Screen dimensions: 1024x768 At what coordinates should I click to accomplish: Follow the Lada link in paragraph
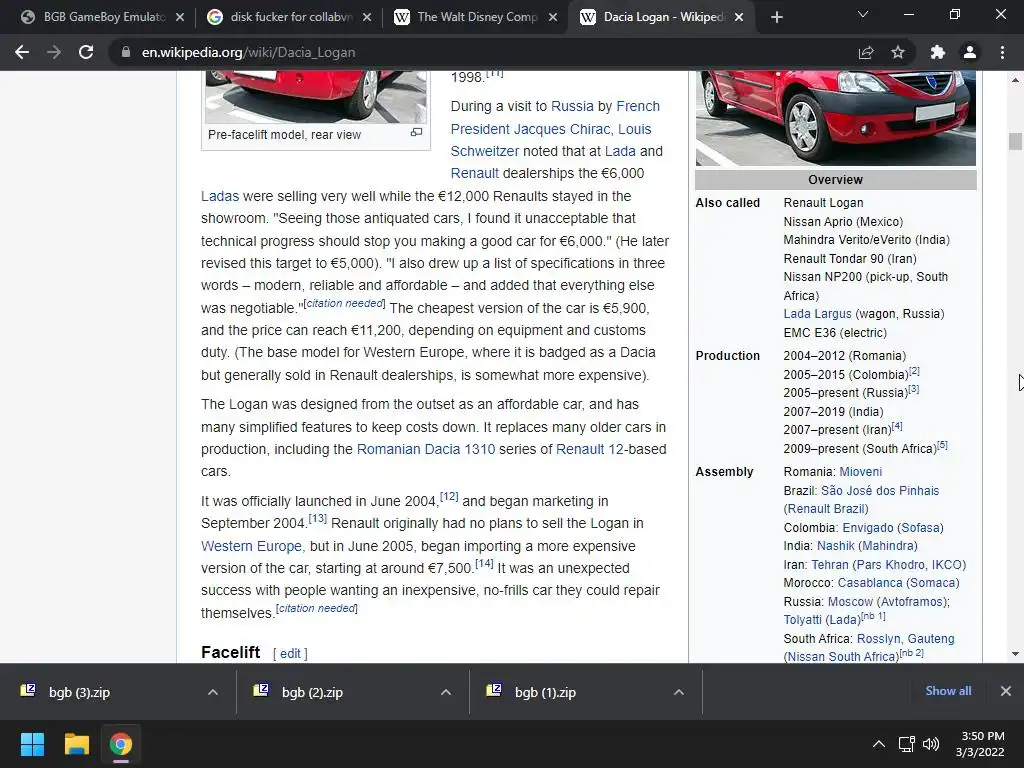tap(620, 152)
